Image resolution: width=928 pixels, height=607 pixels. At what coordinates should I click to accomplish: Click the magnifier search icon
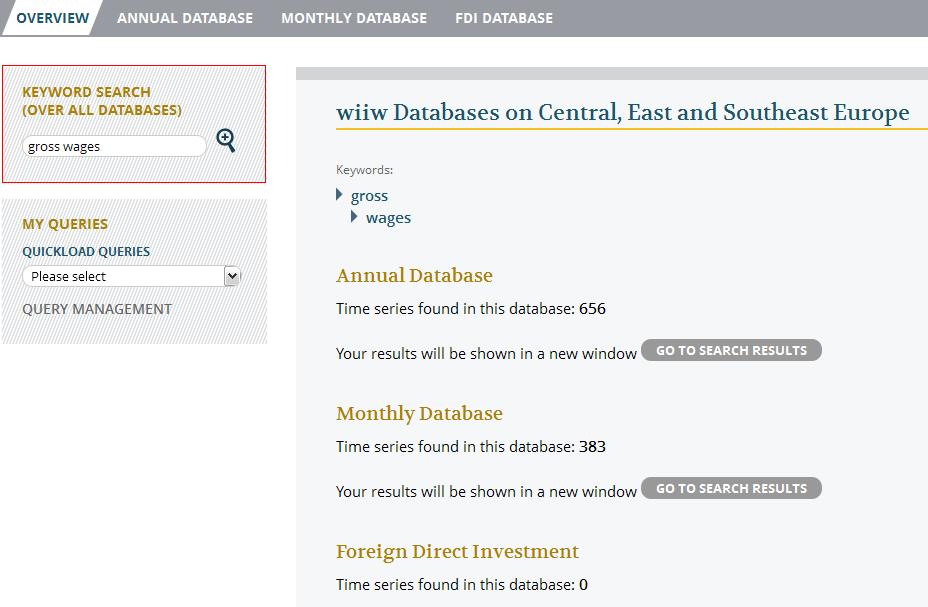[x=226, y=141]
